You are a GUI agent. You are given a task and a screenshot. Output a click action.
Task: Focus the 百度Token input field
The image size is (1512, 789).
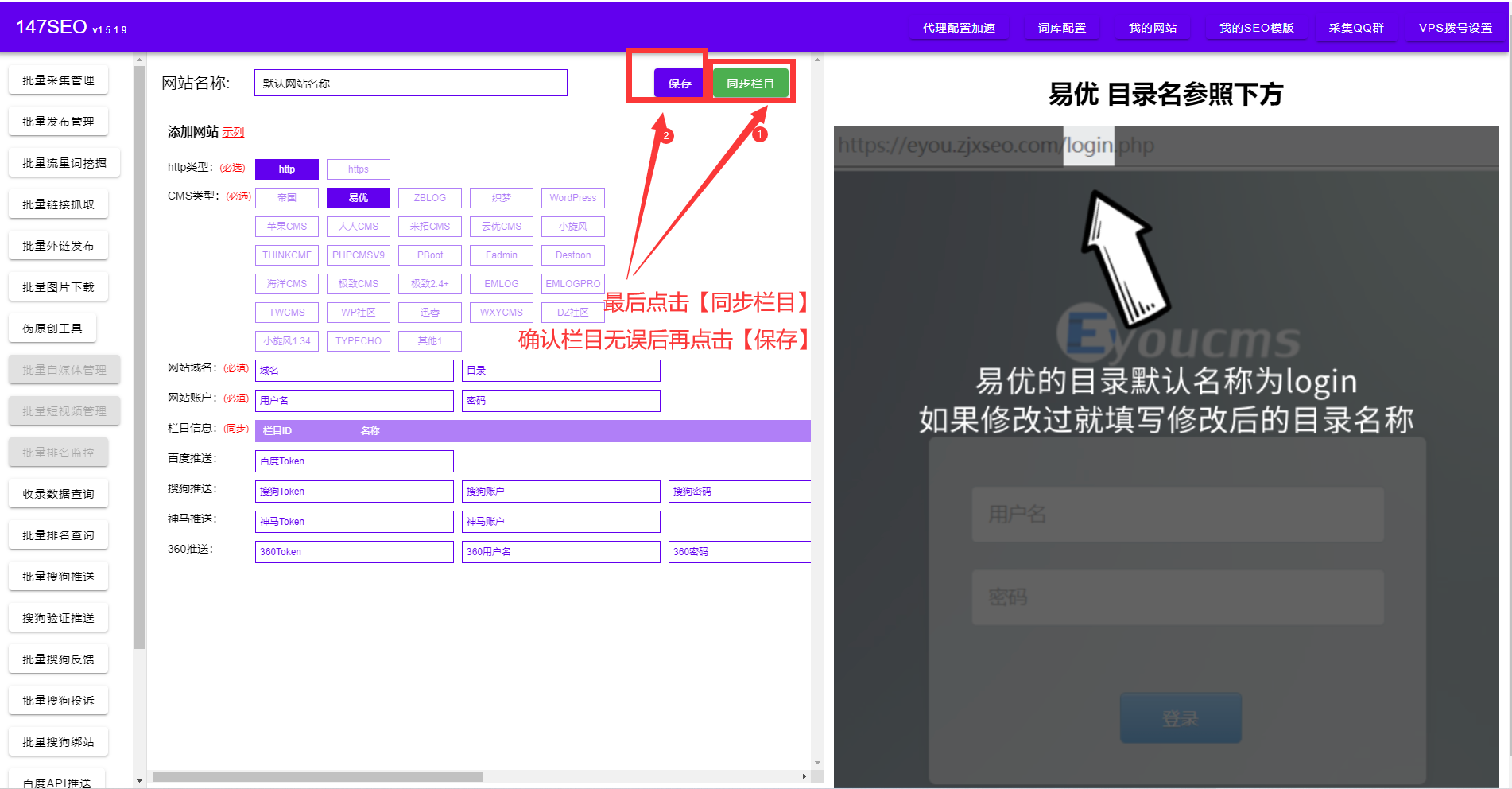coord(355,461)
